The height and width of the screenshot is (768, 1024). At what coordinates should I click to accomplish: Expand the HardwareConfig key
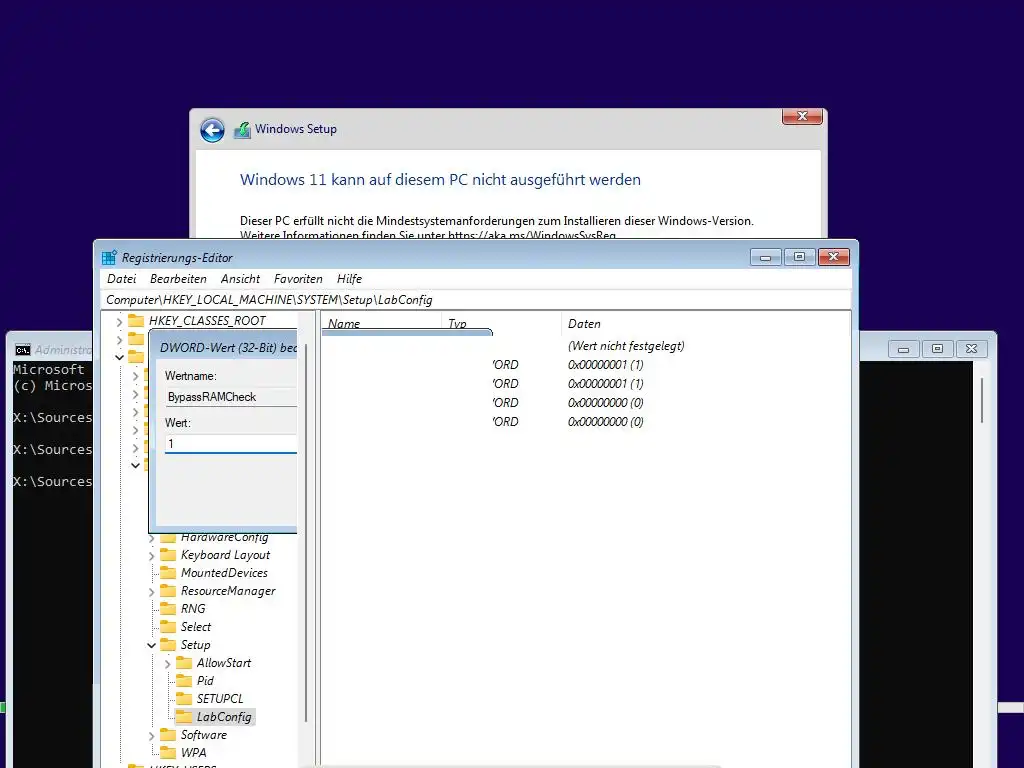(x=152, y=539)
